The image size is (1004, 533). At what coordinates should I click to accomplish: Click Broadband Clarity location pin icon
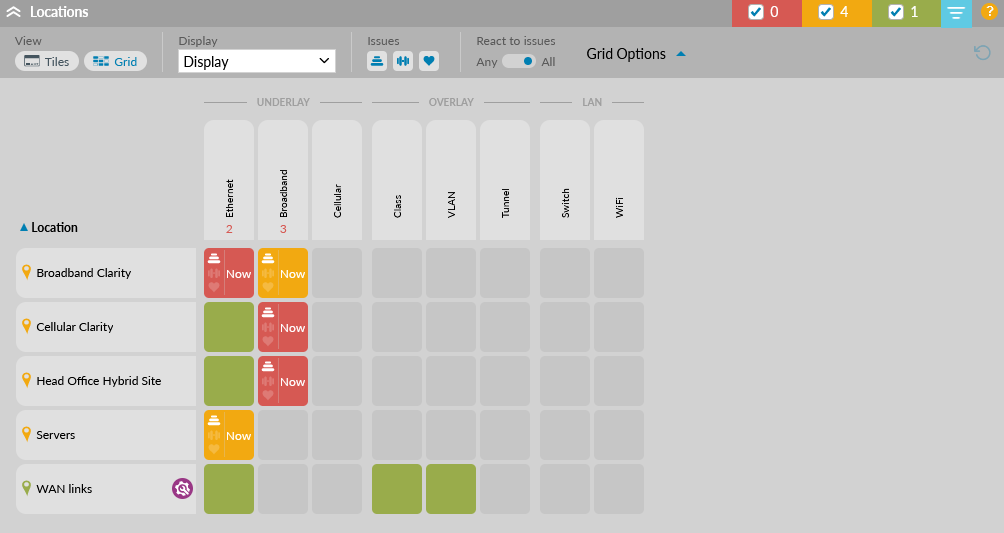26,272
